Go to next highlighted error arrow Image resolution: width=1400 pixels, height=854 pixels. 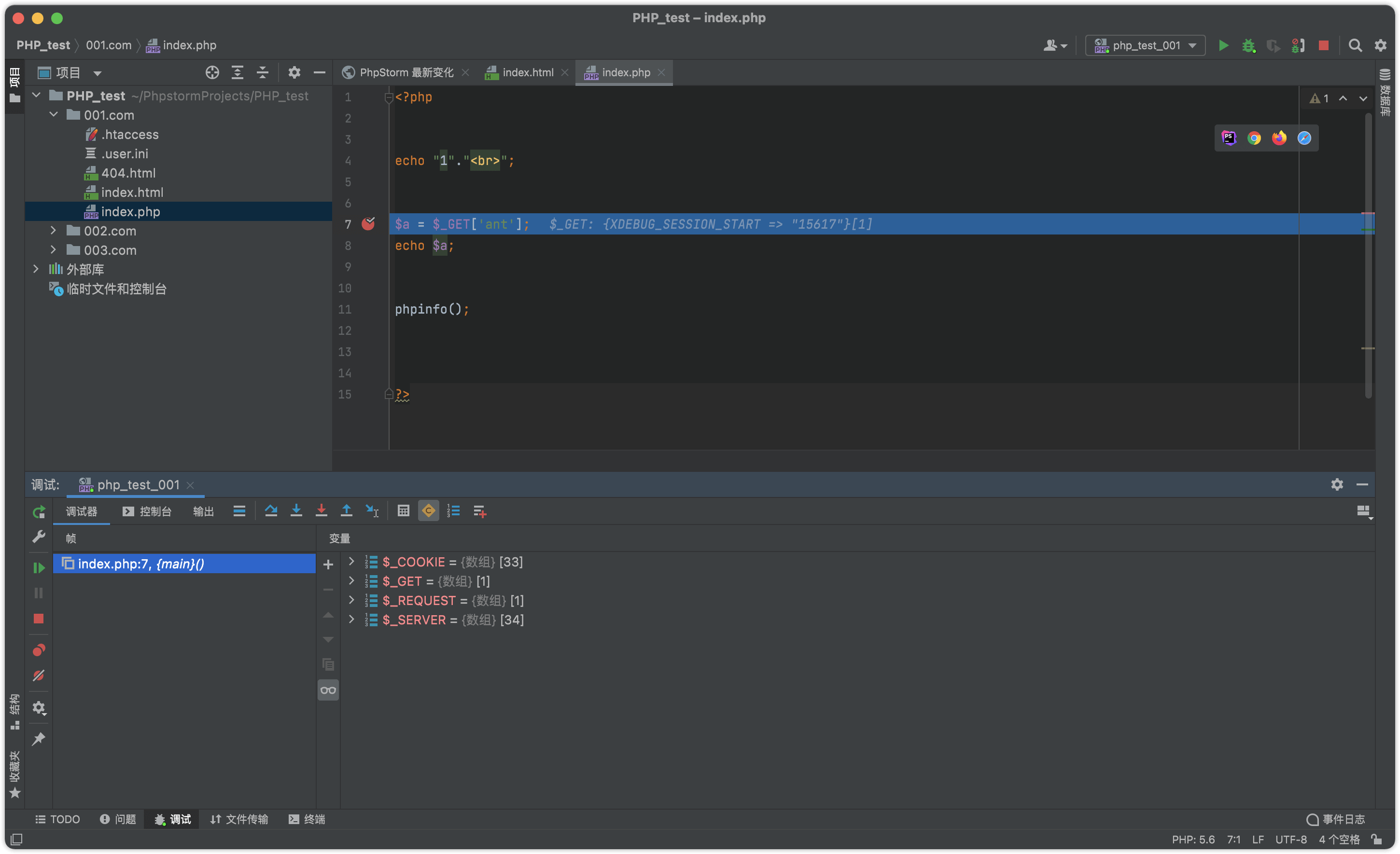1363,98
